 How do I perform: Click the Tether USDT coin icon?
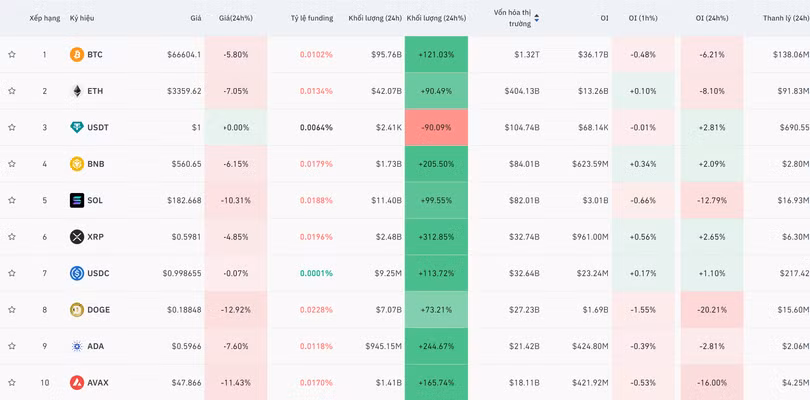coord(77,127)
